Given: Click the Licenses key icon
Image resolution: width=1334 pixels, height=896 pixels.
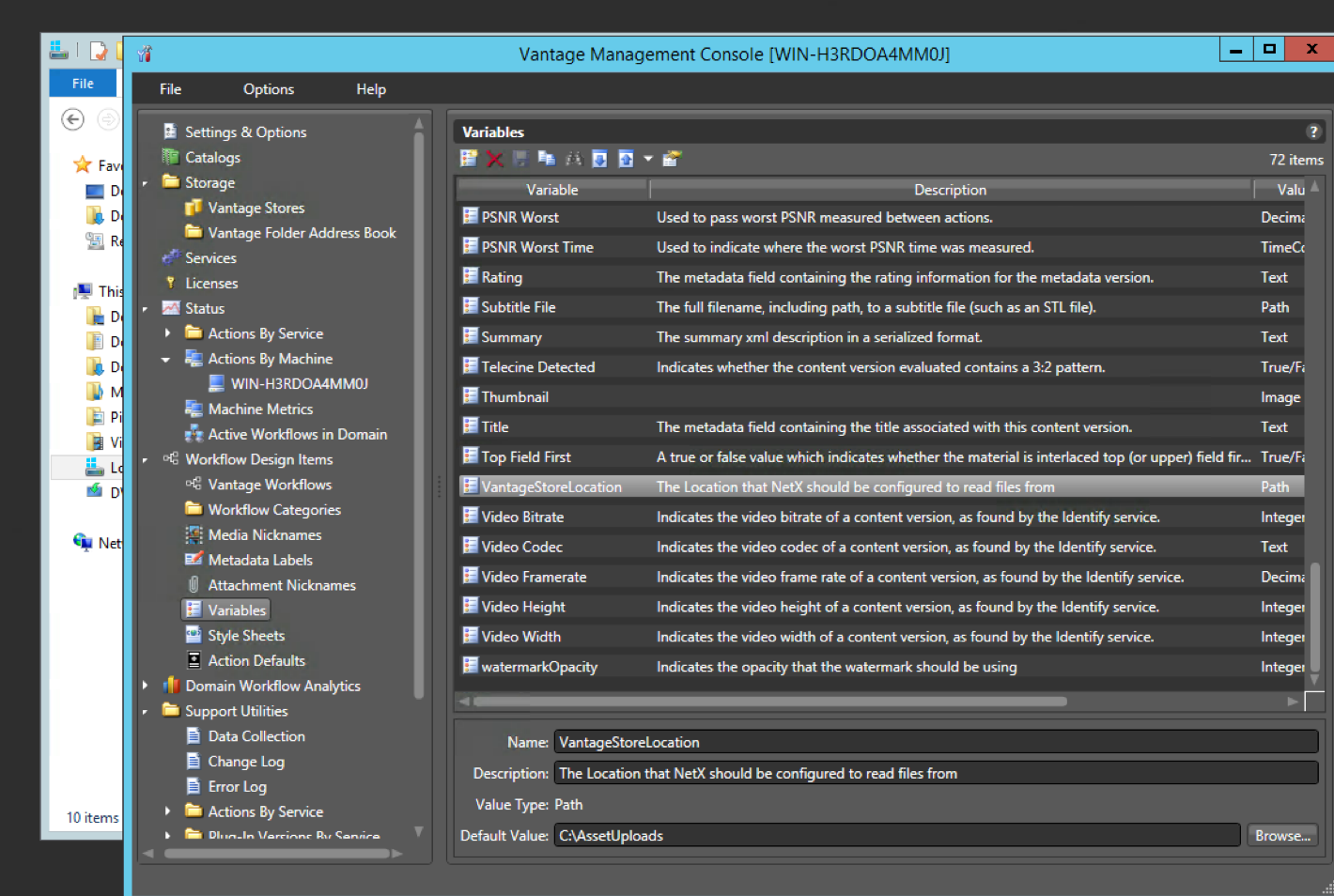Looking at the screenshot, I should (170, 283).
